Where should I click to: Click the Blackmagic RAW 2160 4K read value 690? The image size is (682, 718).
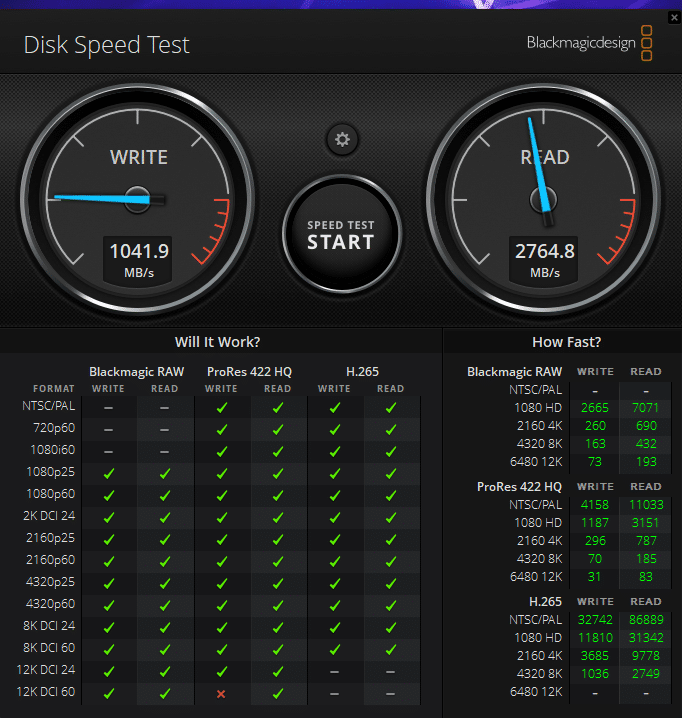point(646,426)
